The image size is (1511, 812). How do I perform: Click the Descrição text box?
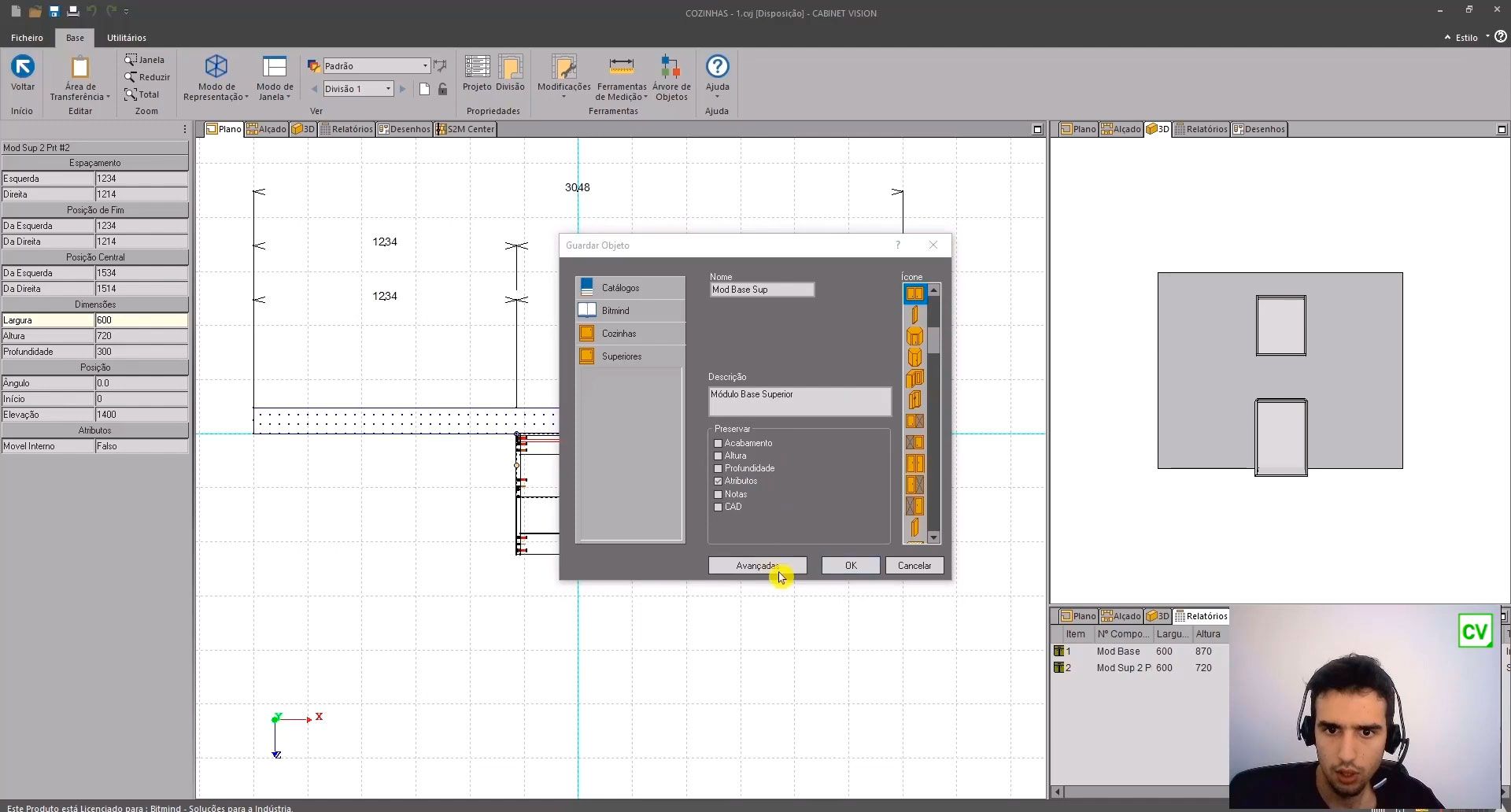(x=800, y=401)
